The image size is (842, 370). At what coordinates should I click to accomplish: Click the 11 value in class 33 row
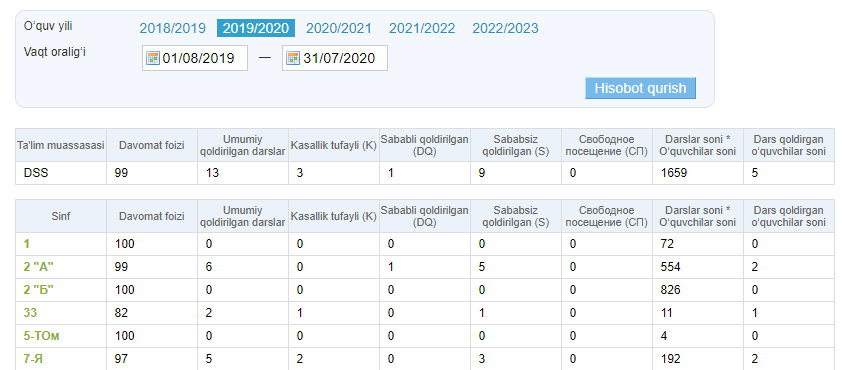(666, 313)
